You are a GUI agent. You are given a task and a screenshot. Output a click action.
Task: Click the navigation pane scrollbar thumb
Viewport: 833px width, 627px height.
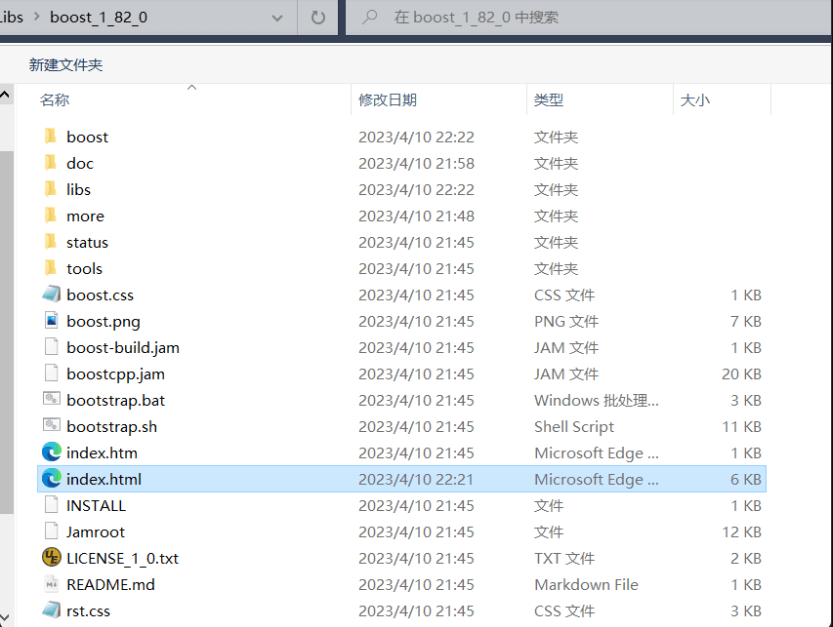point(6,333)
